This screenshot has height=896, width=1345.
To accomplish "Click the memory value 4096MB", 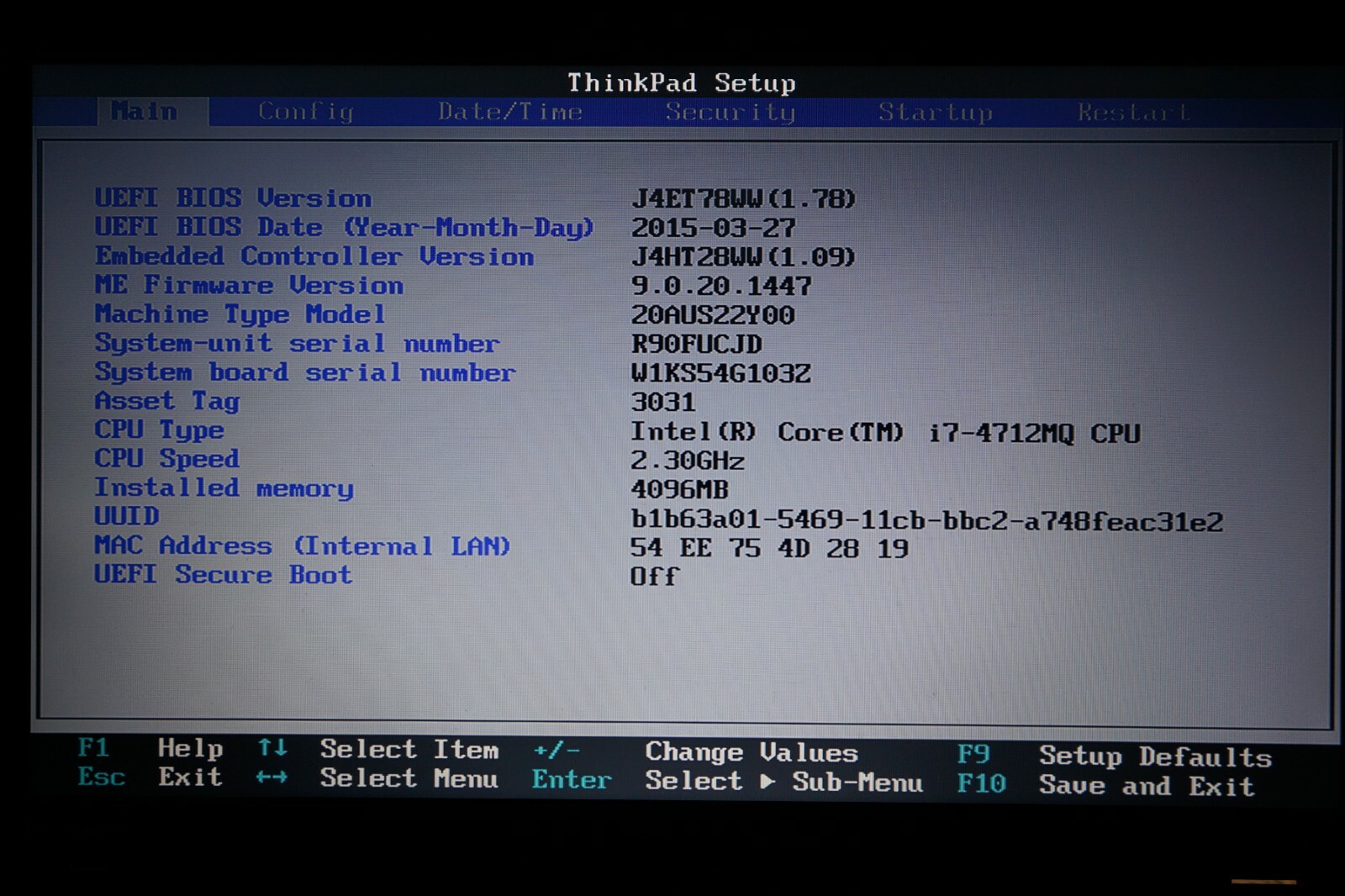I will tap(679, 489).
